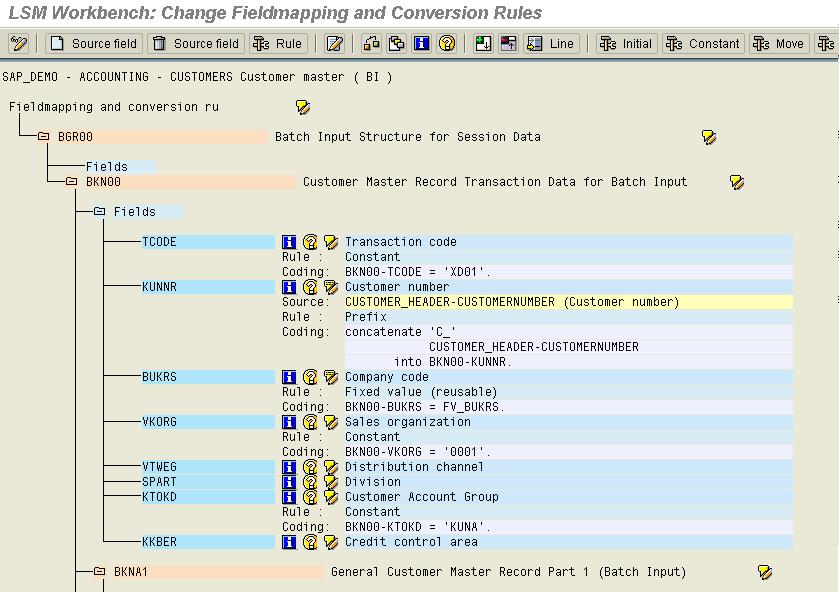Click help icon beside Company code

(x=310, y=377)
